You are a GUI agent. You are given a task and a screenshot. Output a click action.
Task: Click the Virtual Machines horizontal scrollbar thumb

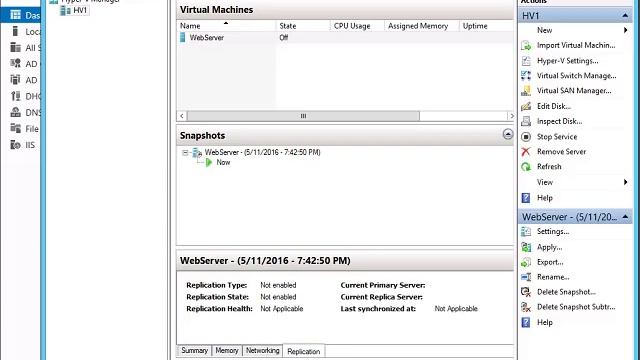pos(303,116)
